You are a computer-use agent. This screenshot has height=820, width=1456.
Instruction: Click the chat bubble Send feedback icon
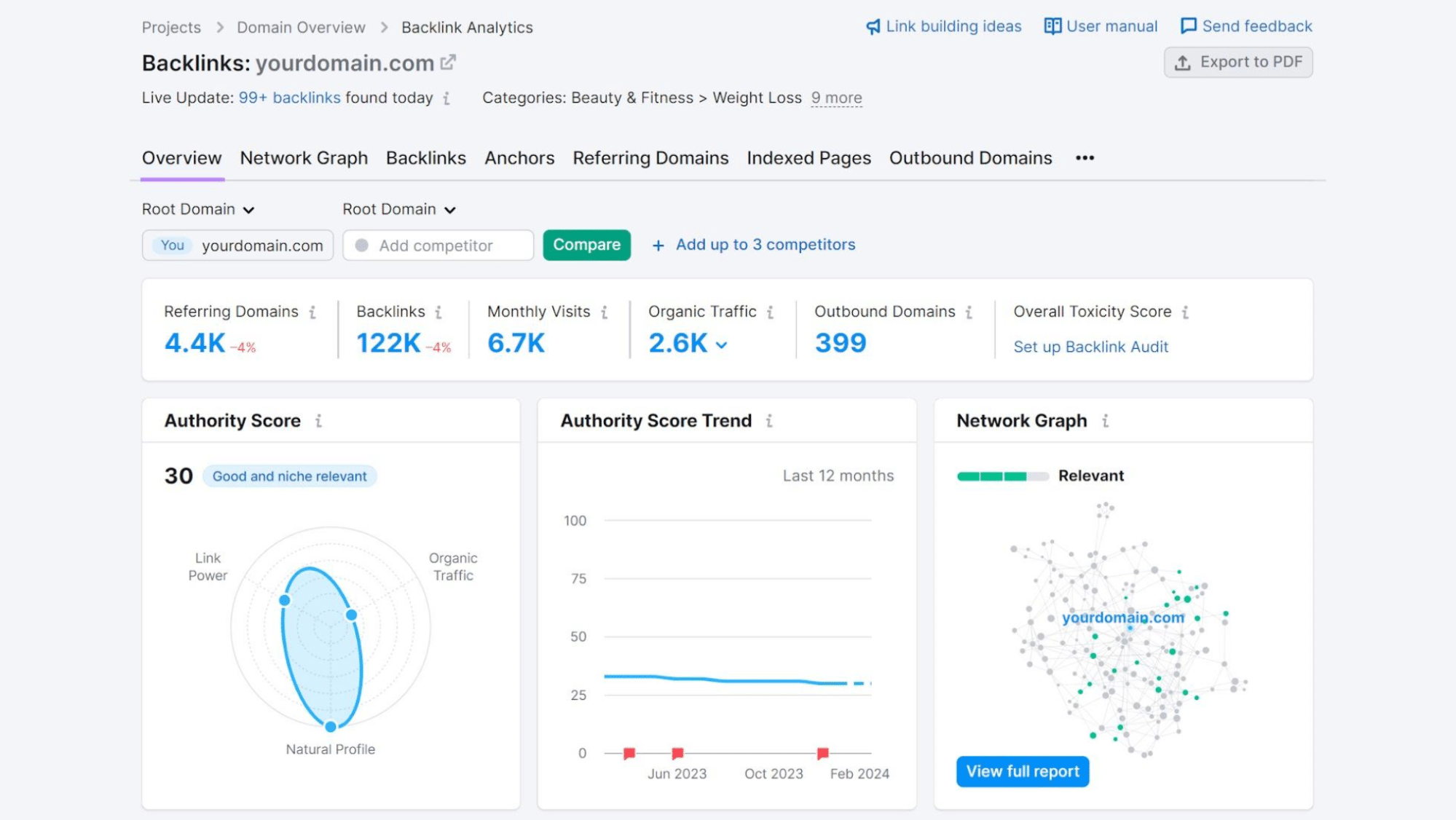click(1188, 26)
